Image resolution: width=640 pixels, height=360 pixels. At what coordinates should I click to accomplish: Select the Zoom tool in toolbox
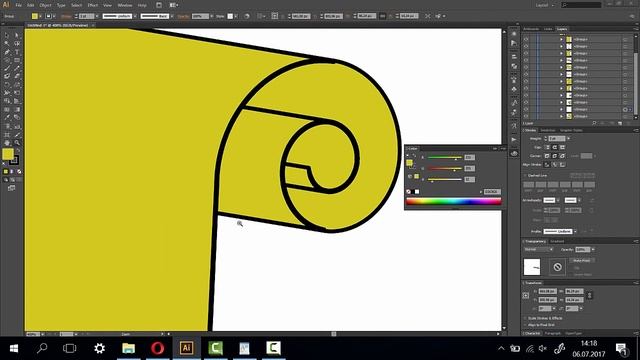click(x=17, y=143)
